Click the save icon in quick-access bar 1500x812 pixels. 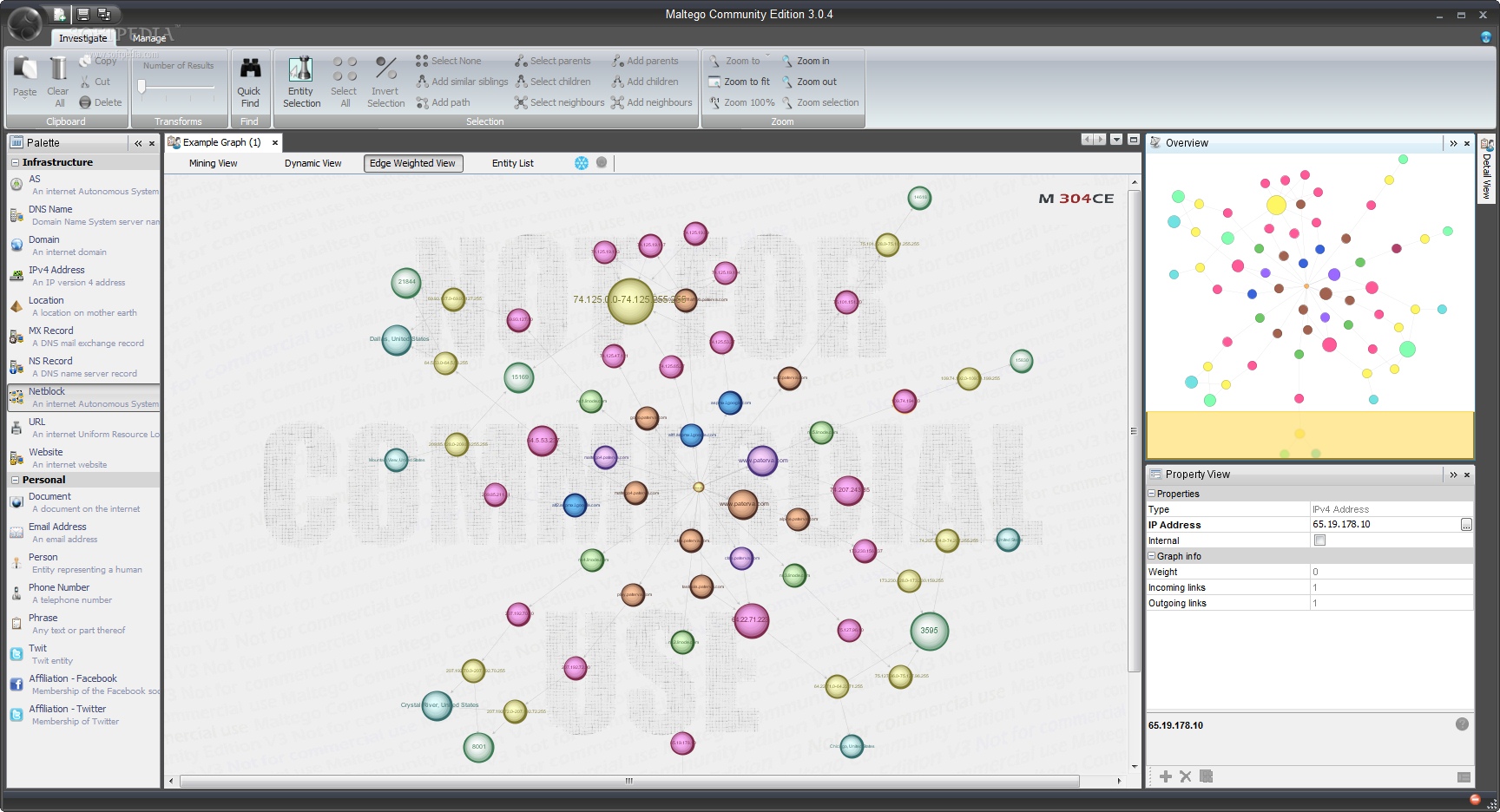click(x=83, y=14)
